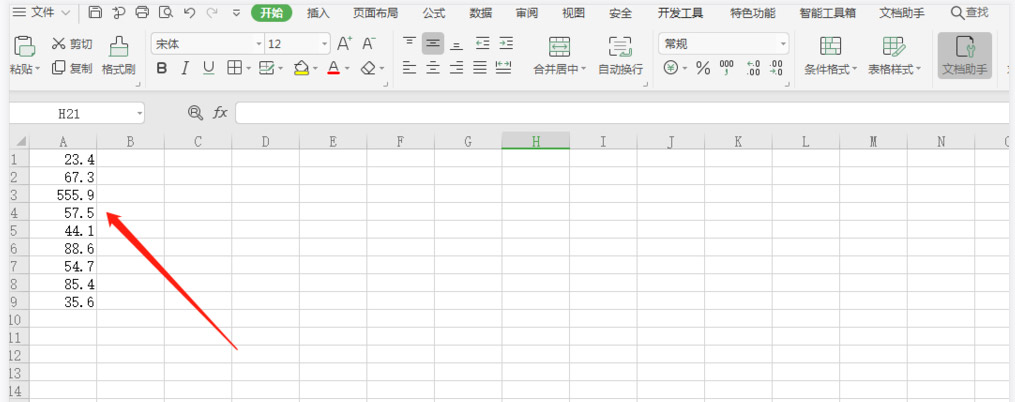Increase decimal places
Viewport: 1015px width, 402px height.
point(753,68)
